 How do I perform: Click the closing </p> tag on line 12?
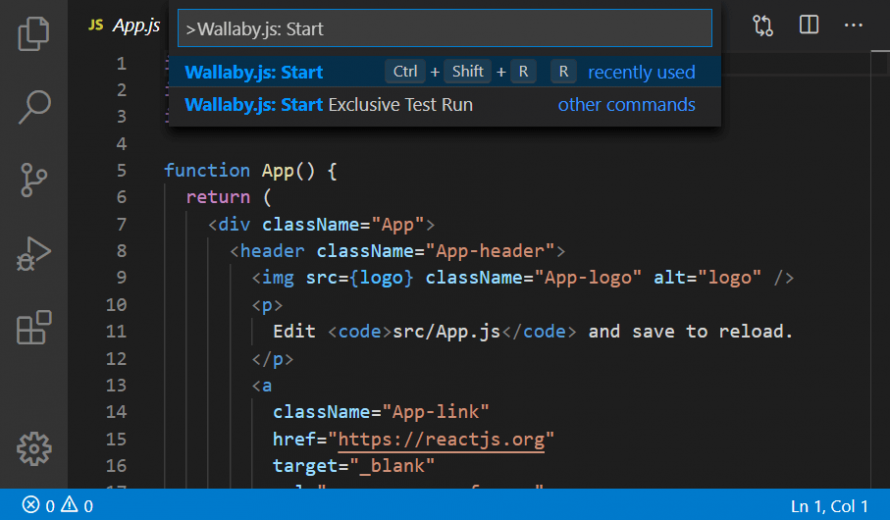(272, 359)
